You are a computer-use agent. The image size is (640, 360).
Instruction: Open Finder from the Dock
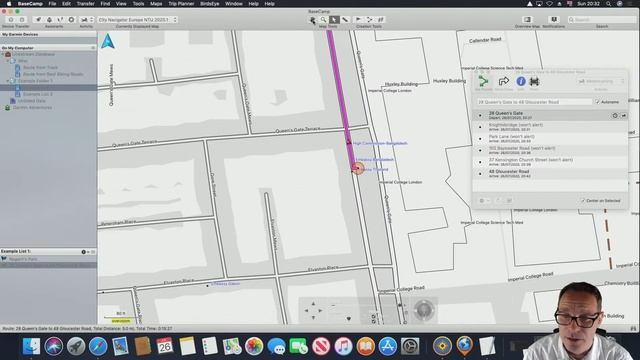click(31, 346)
